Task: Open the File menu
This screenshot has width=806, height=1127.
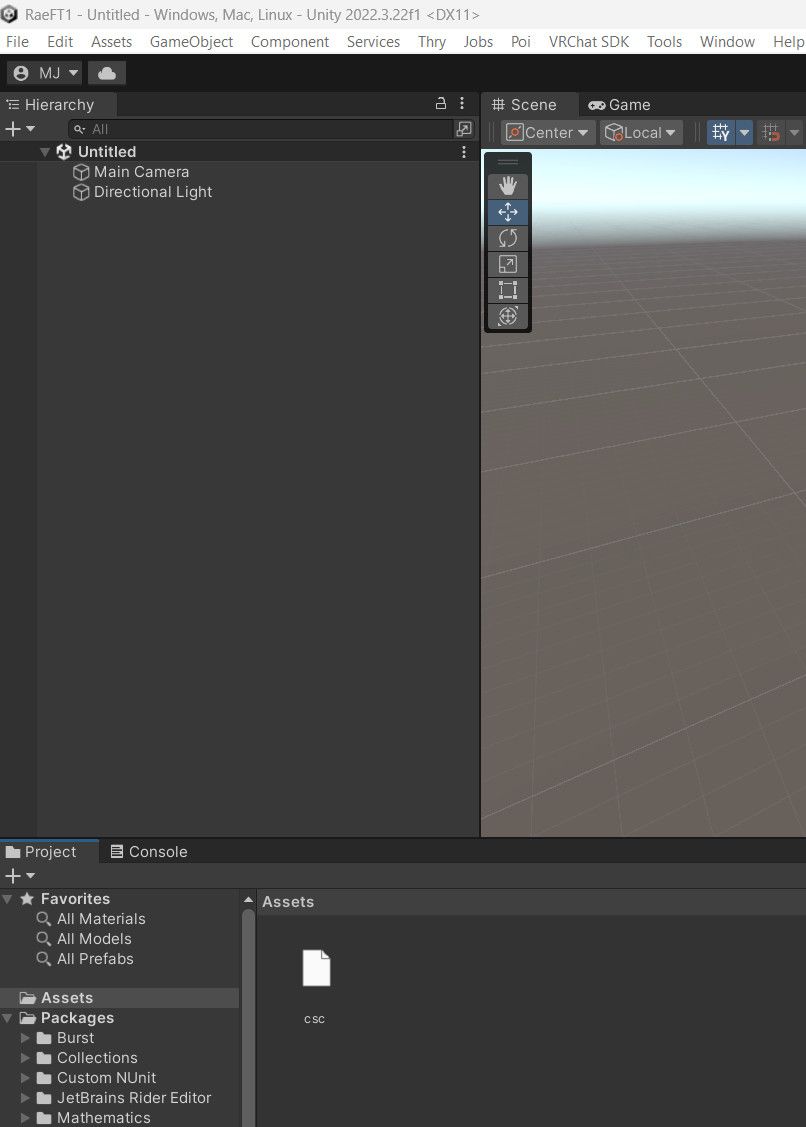Action: click(17, 42)
